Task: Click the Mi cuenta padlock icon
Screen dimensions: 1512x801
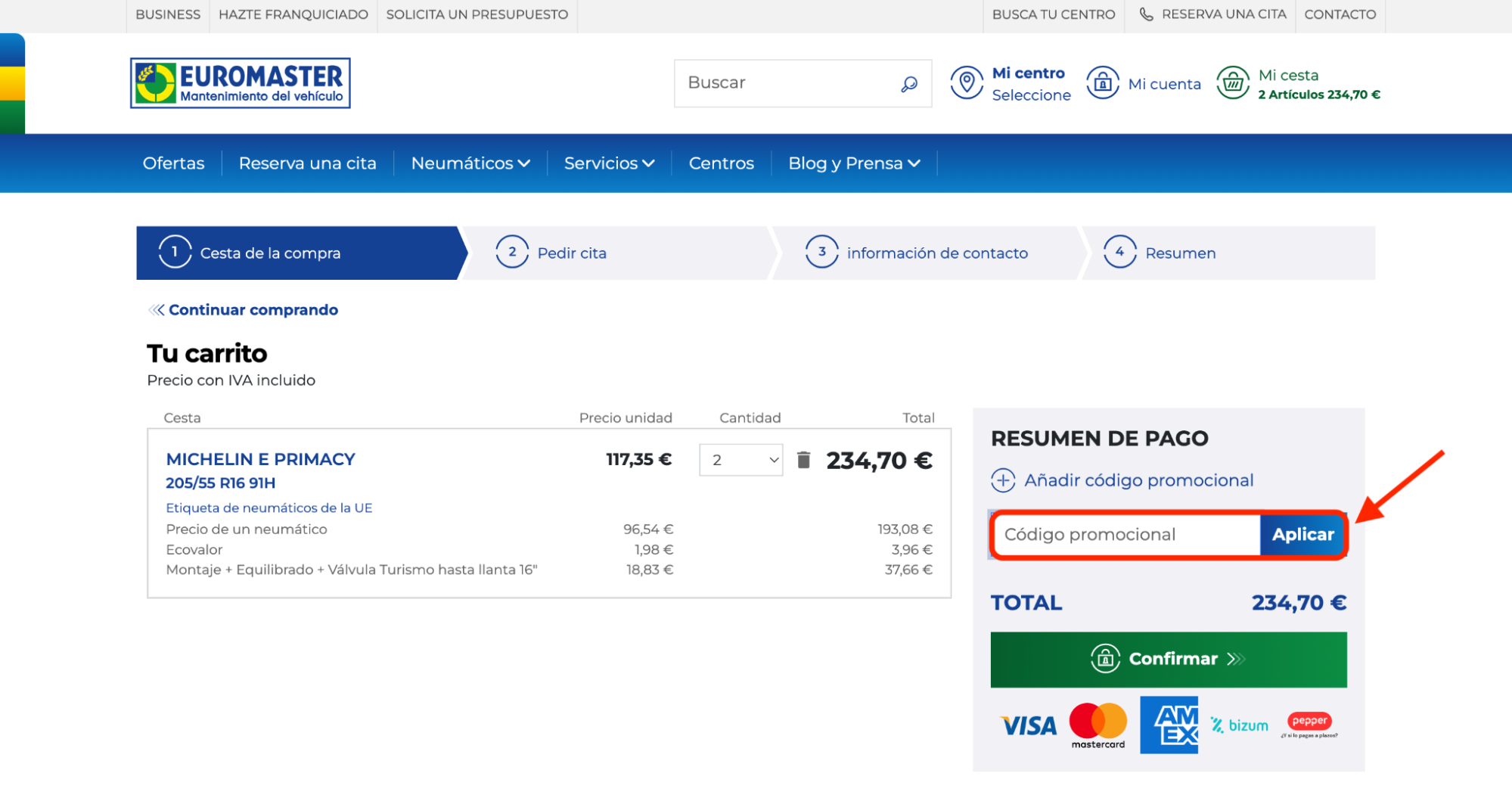Action: coord(1103,82)
